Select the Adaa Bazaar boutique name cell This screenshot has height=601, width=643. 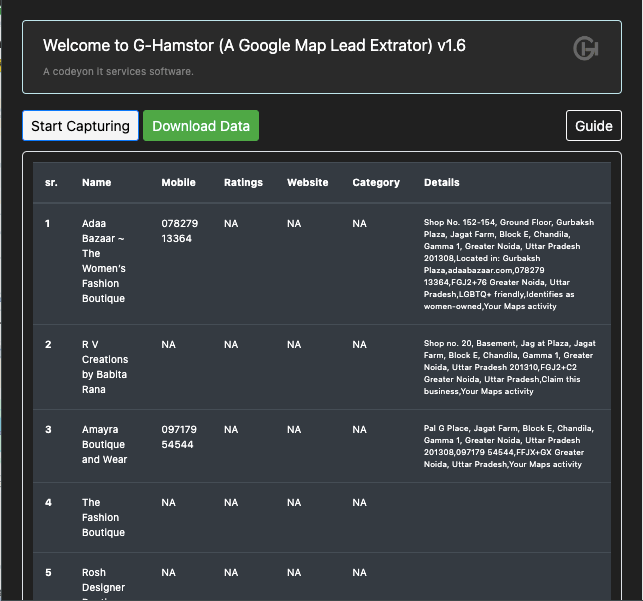pyautogui.click(x=103, y=261)
